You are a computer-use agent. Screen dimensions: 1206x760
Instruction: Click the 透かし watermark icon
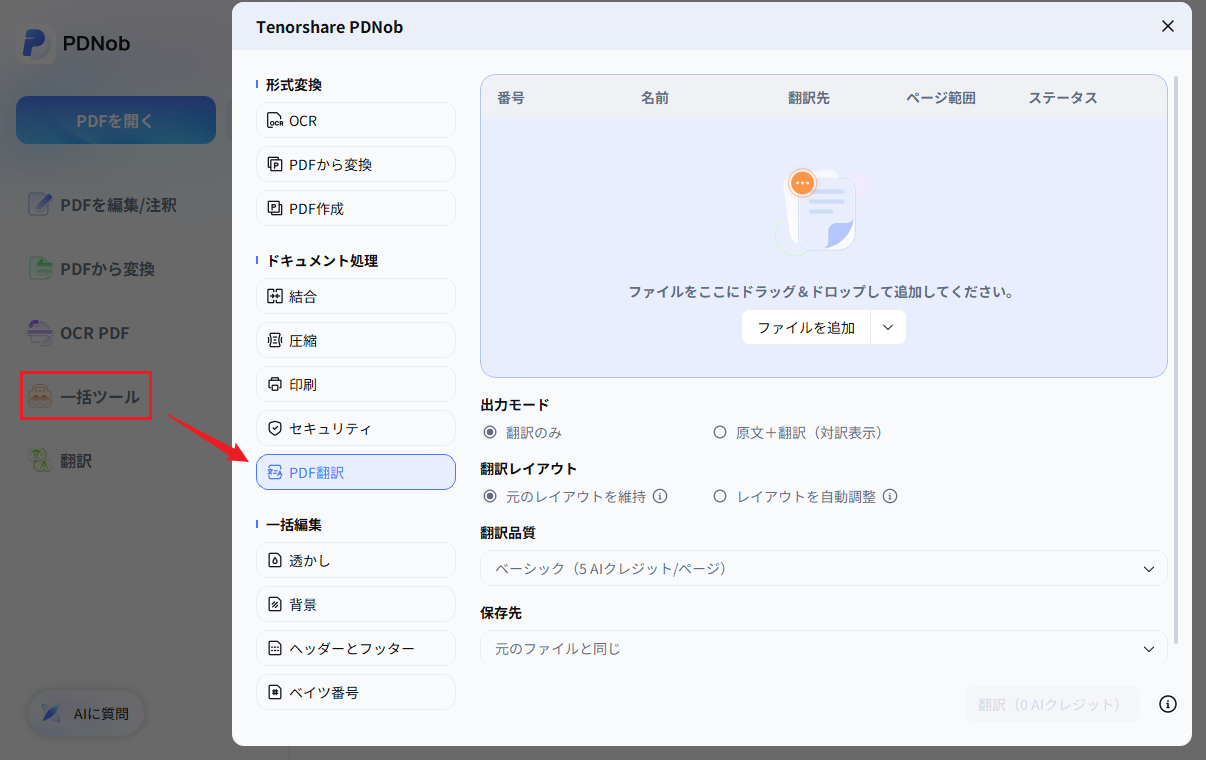(x=275, y=561)
